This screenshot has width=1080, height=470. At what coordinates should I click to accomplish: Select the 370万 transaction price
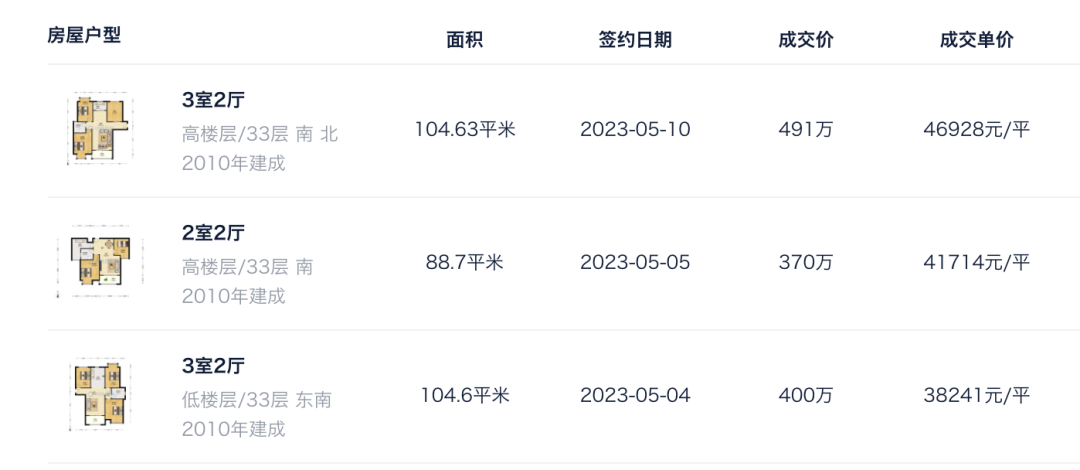tap(806, 263)
